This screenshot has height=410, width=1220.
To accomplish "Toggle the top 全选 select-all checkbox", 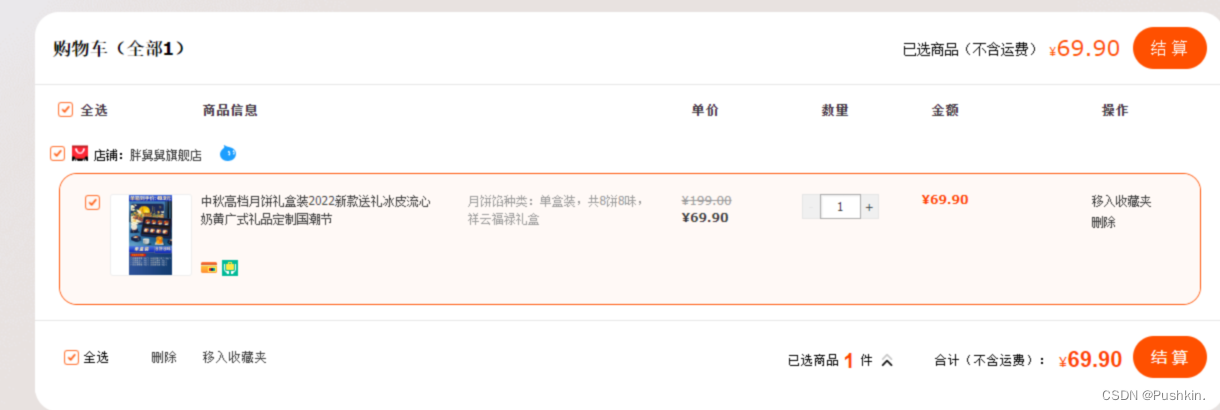I will [66, 110].
